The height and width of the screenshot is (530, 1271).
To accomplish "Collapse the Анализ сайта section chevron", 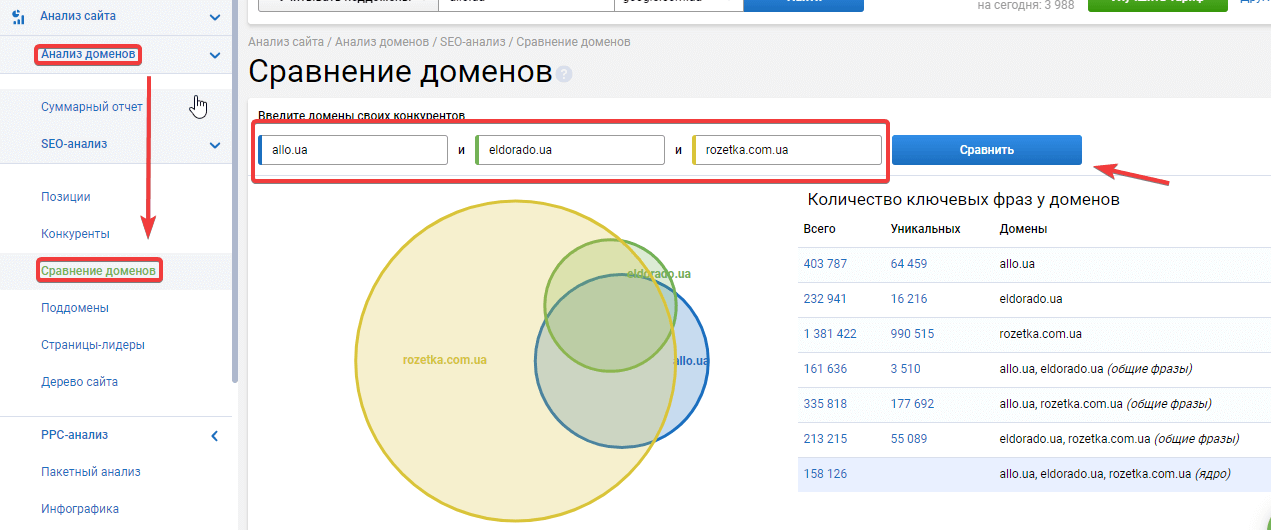I will click(215, 17).
